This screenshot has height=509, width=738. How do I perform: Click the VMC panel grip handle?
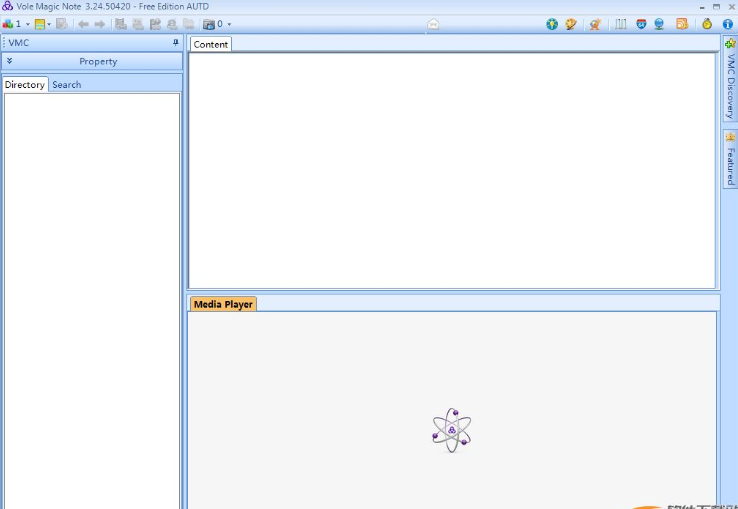(x=4, y=42)
